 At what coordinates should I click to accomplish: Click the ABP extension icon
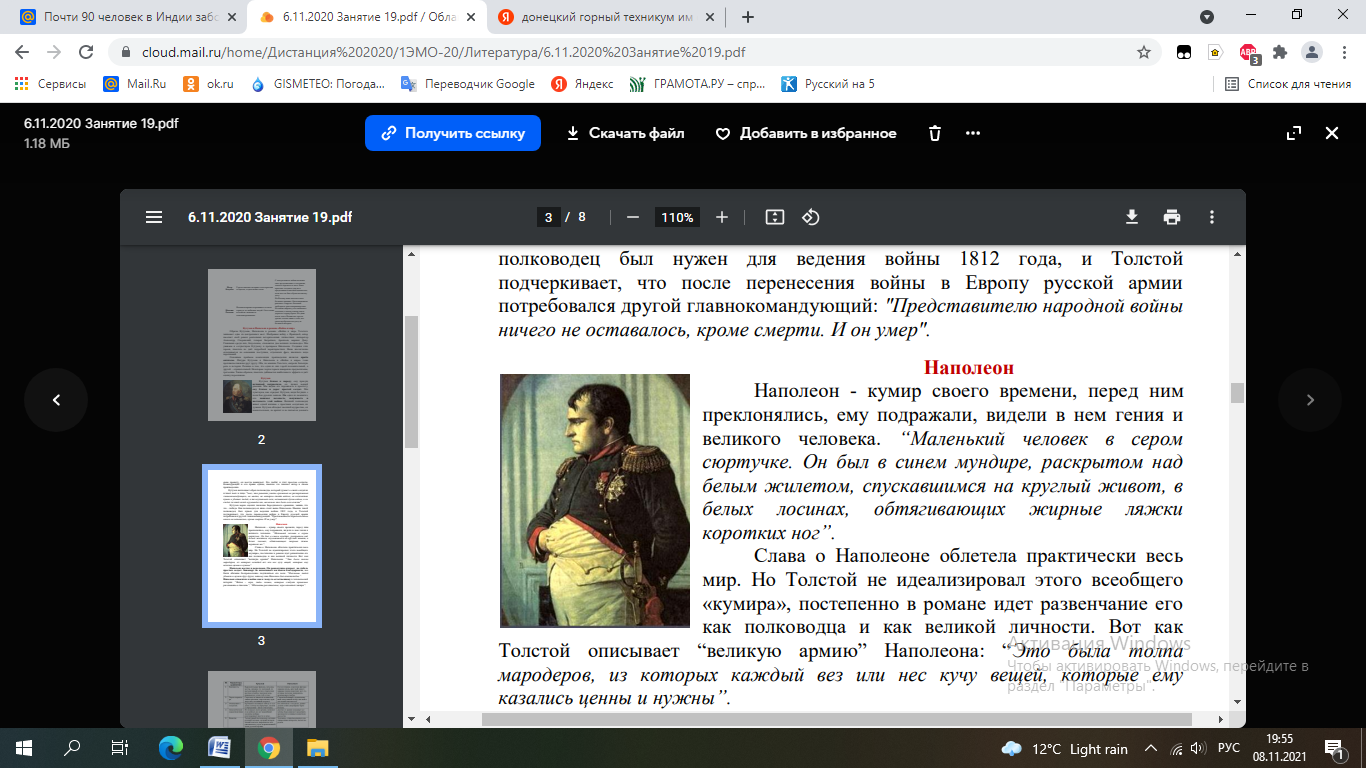coord(1248,53)
